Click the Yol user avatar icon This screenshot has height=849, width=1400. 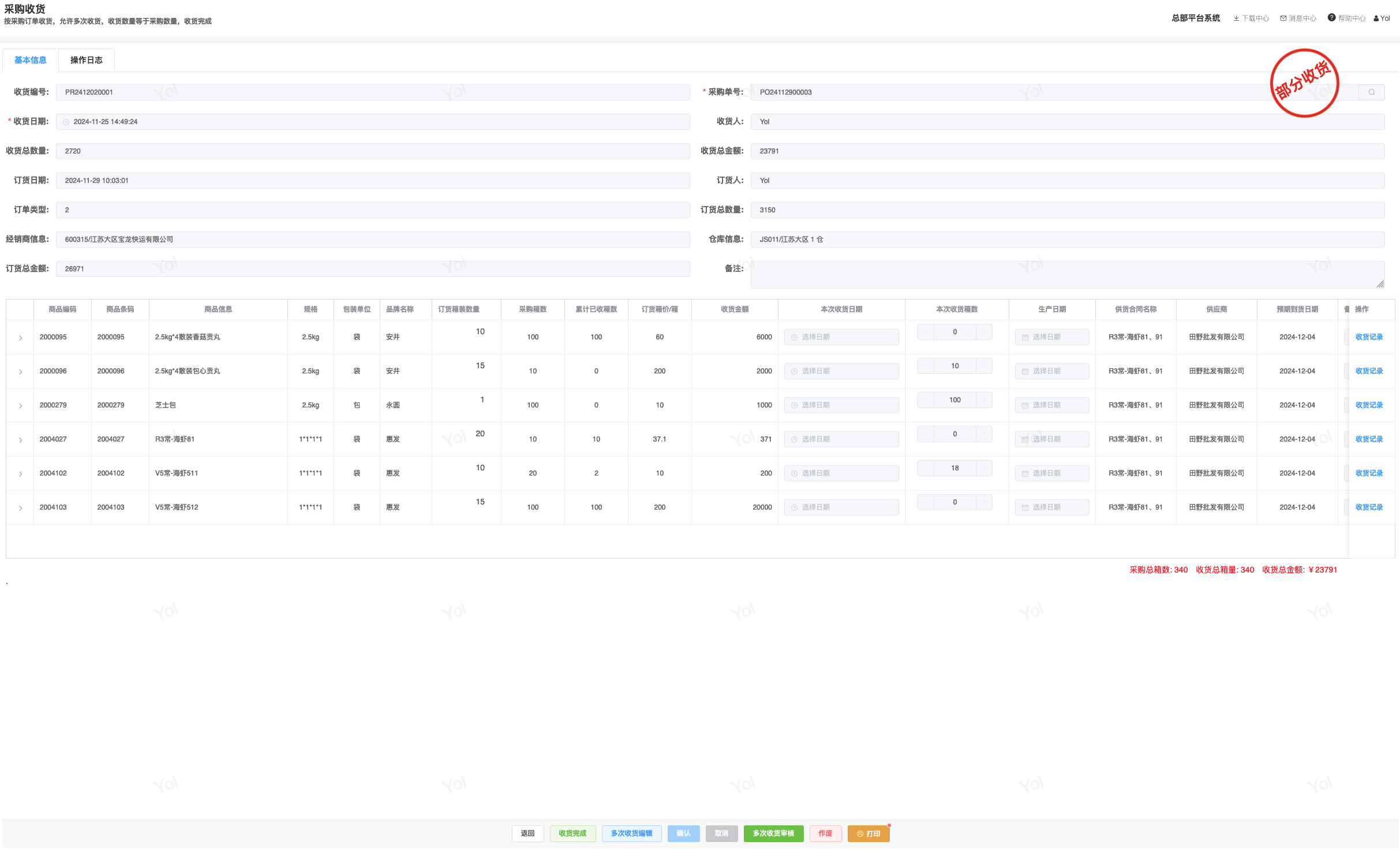coord(1376,18)
